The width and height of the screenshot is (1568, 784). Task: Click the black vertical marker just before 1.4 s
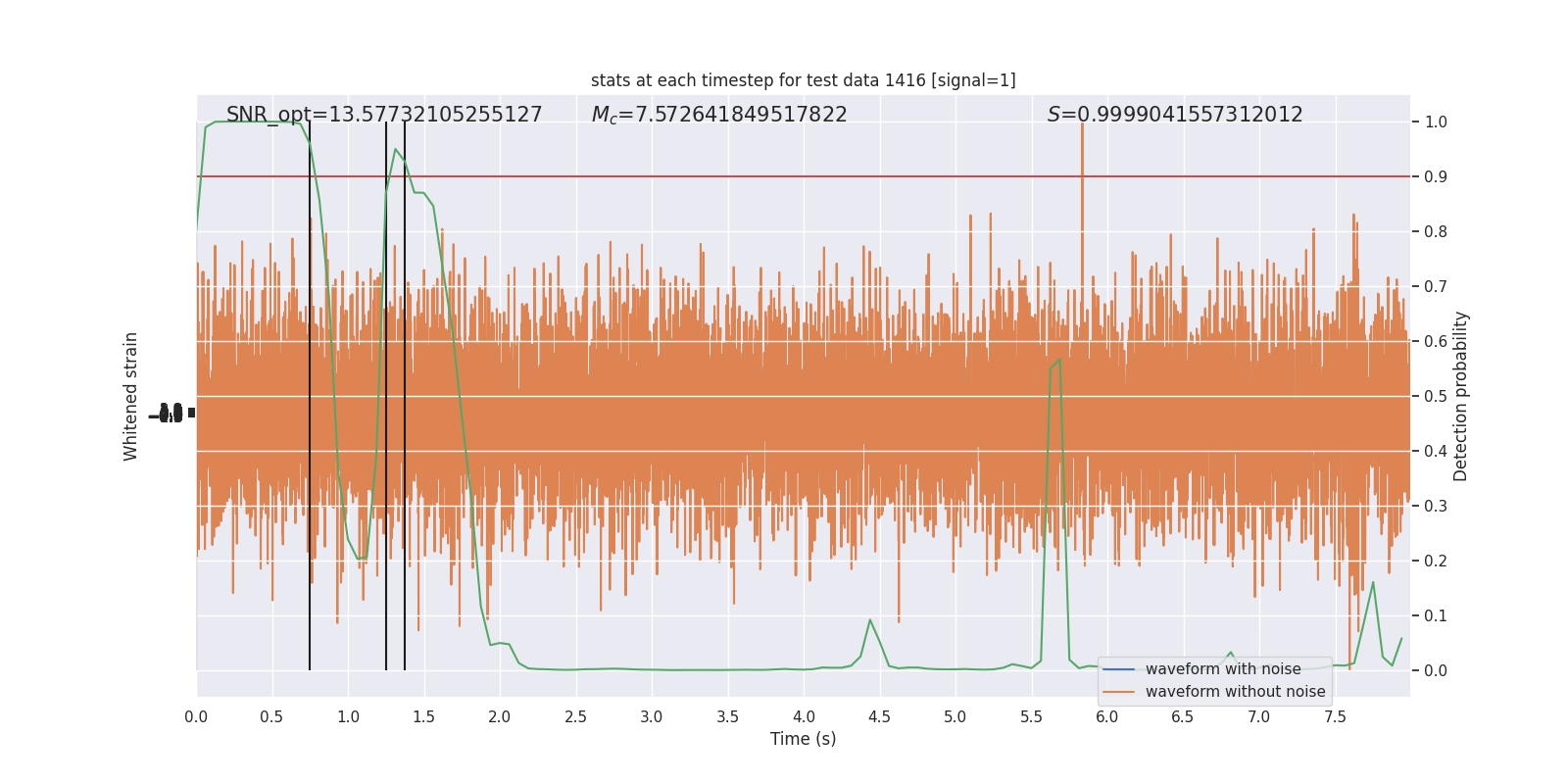[x=405, y=396]
